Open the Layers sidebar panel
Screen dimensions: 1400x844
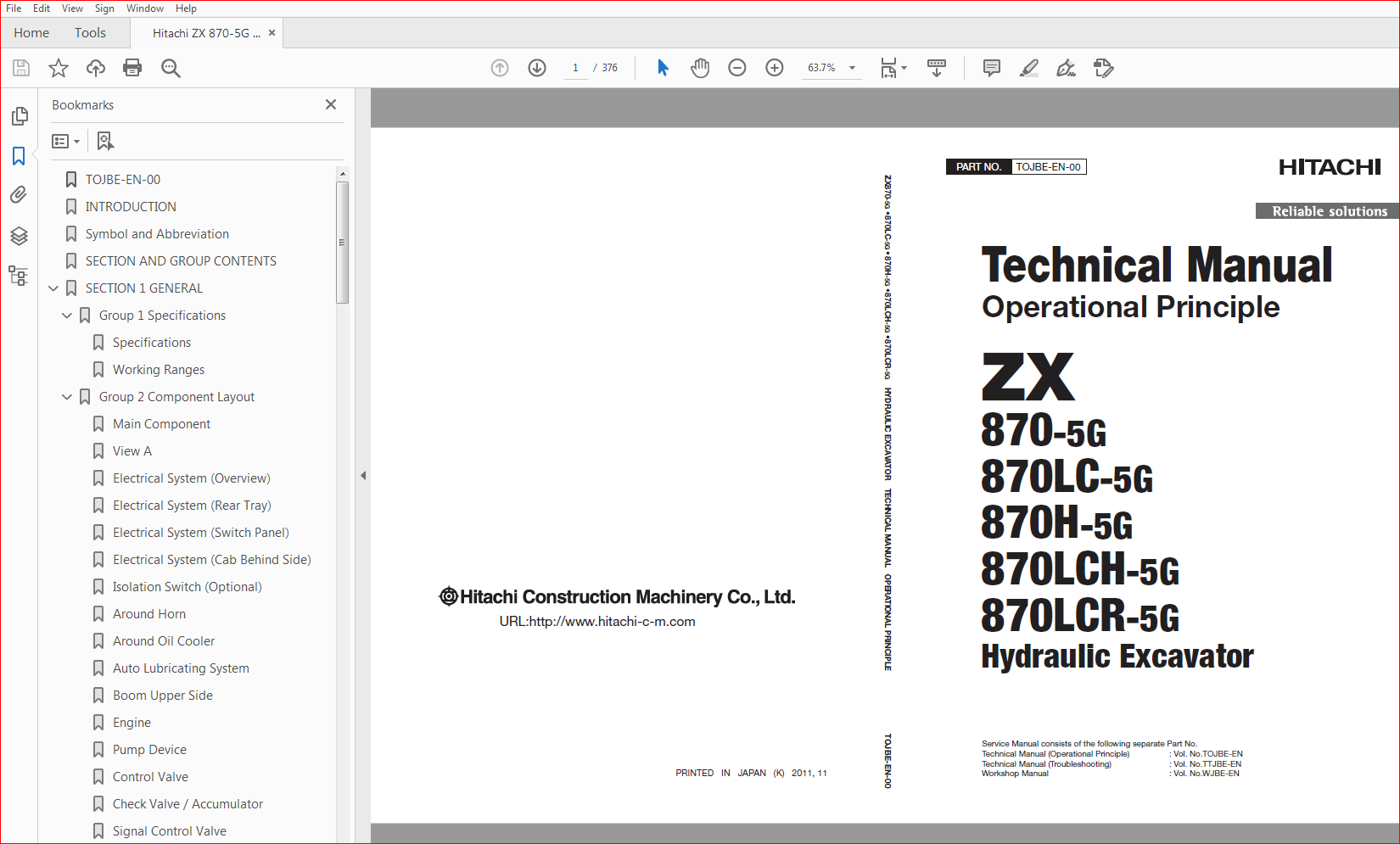click(19, 236)
